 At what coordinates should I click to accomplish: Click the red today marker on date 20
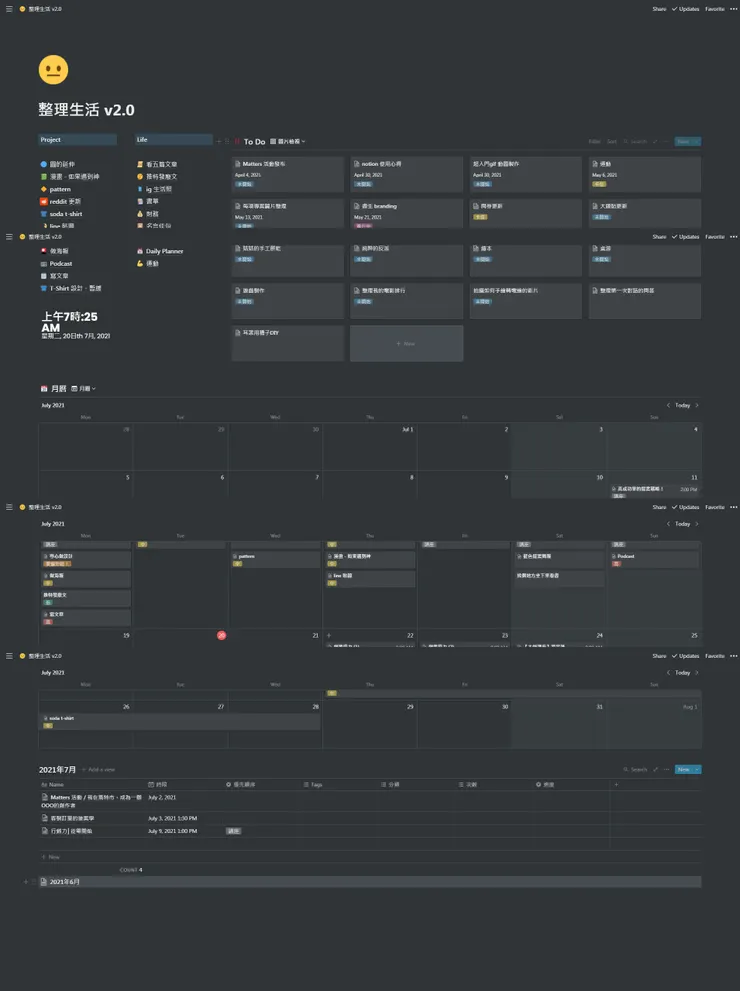click(221, 635)
